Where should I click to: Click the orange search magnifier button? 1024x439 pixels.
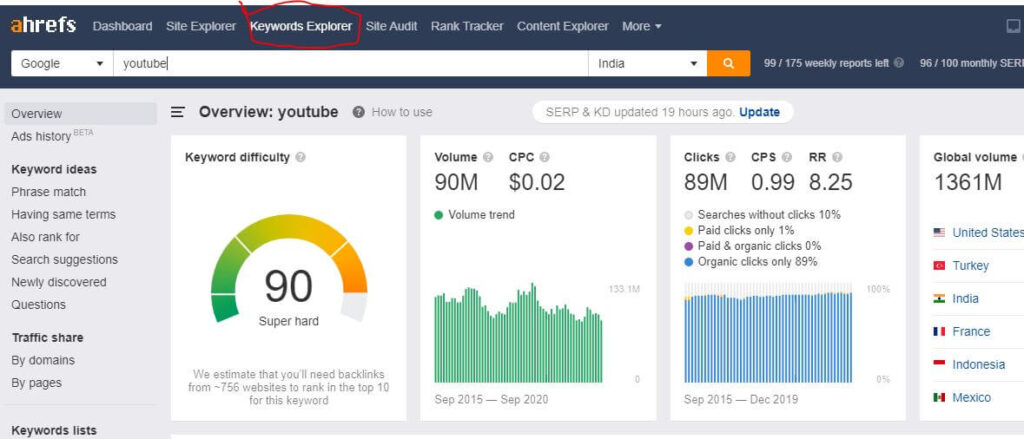(728, 63)
